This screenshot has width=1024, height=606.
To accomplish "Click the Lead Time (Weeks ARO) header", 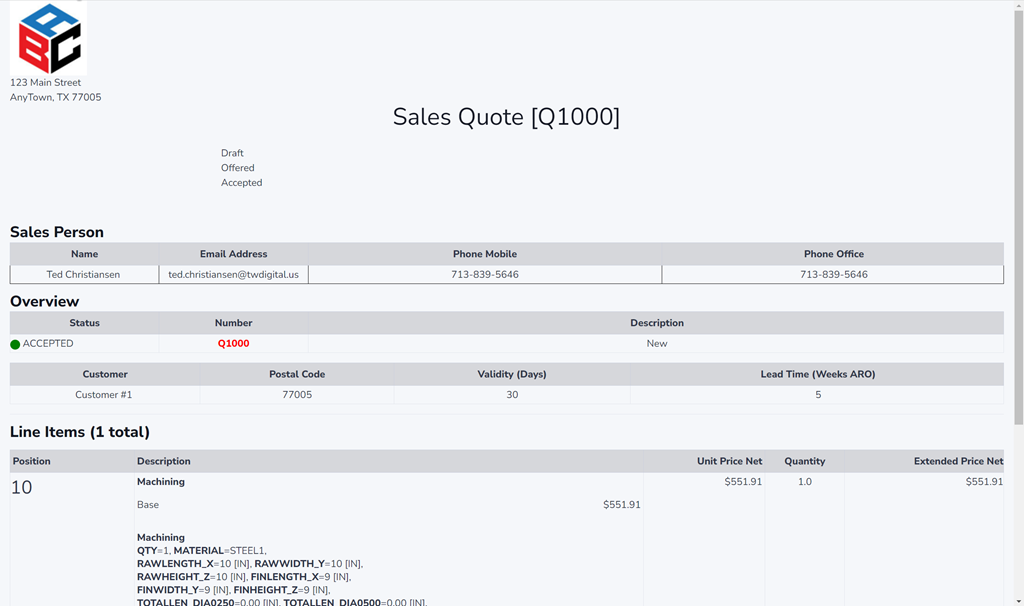I will (817, 374).
